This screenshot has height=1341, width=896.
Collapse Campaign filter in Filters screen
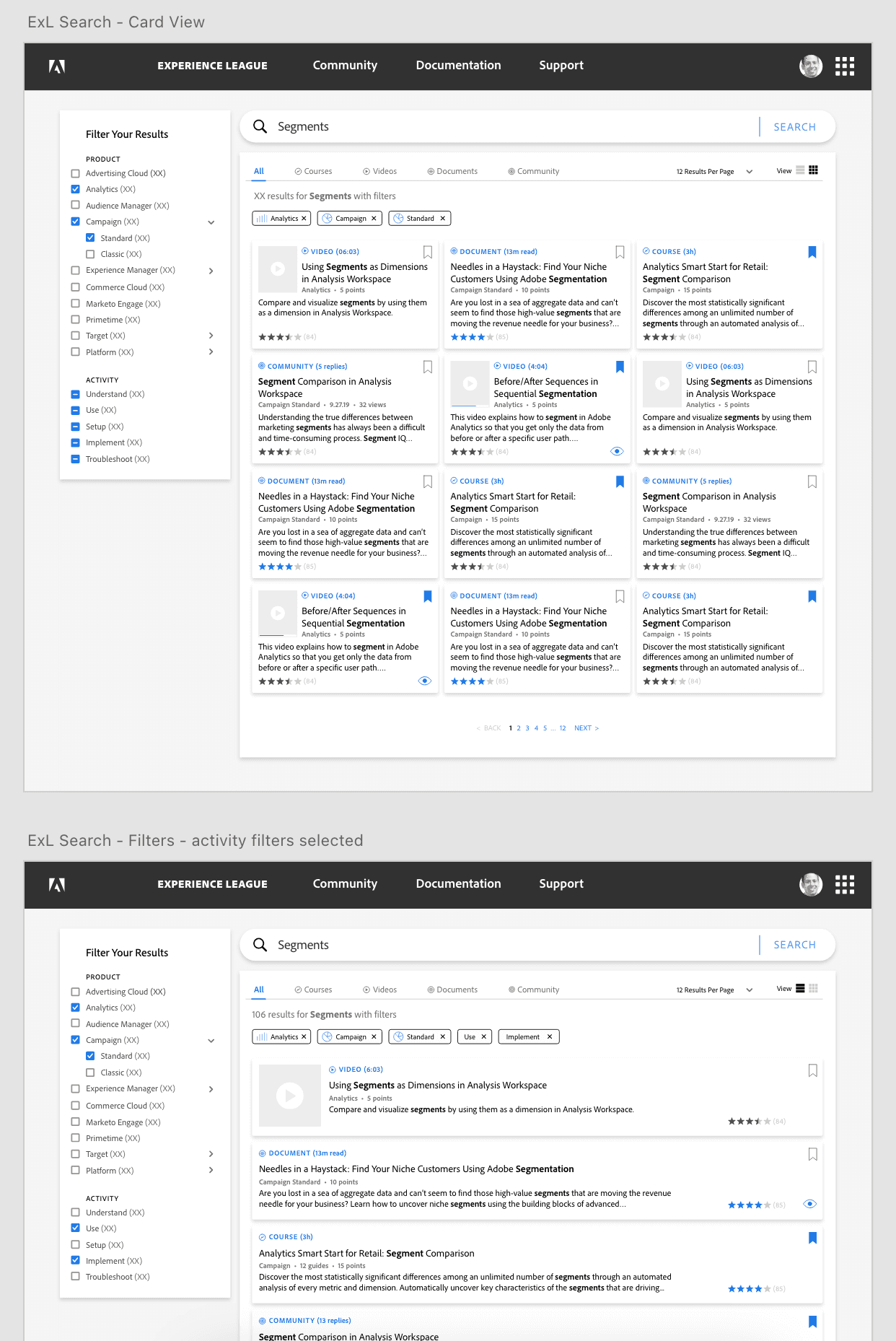point(211,1041)
